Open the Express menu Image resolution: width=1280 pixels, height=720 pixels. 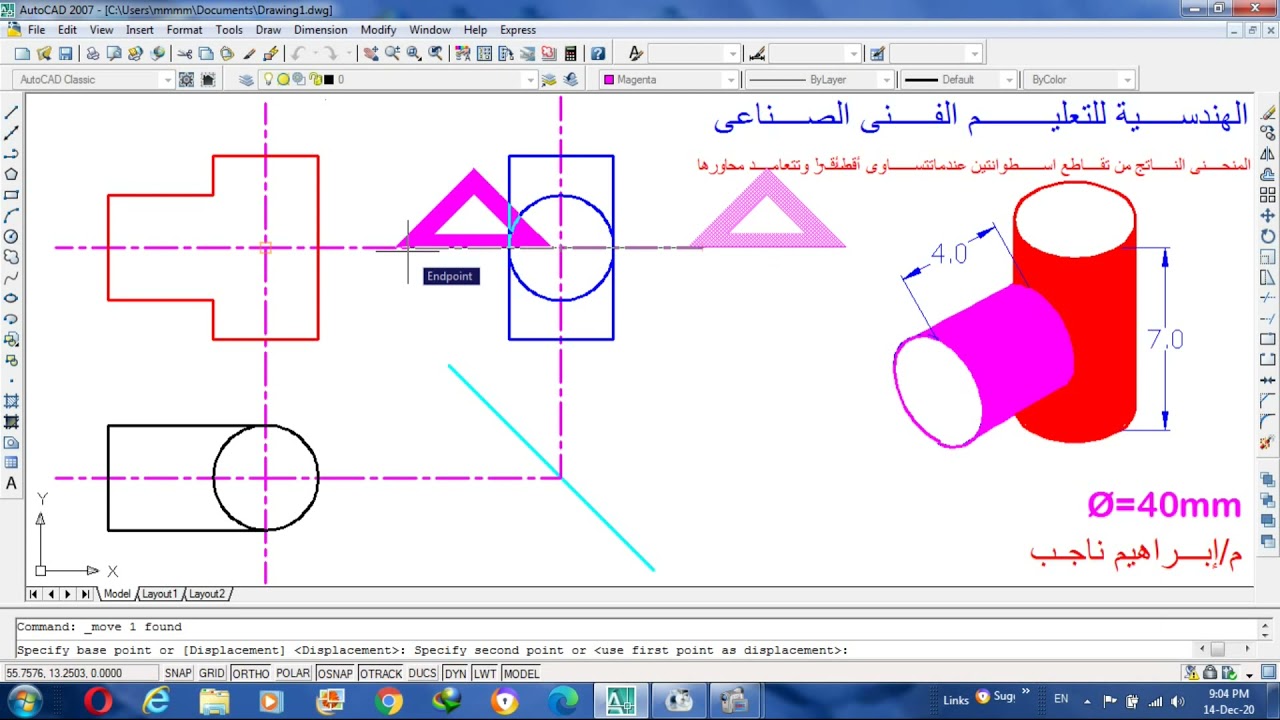click(518, 30)
